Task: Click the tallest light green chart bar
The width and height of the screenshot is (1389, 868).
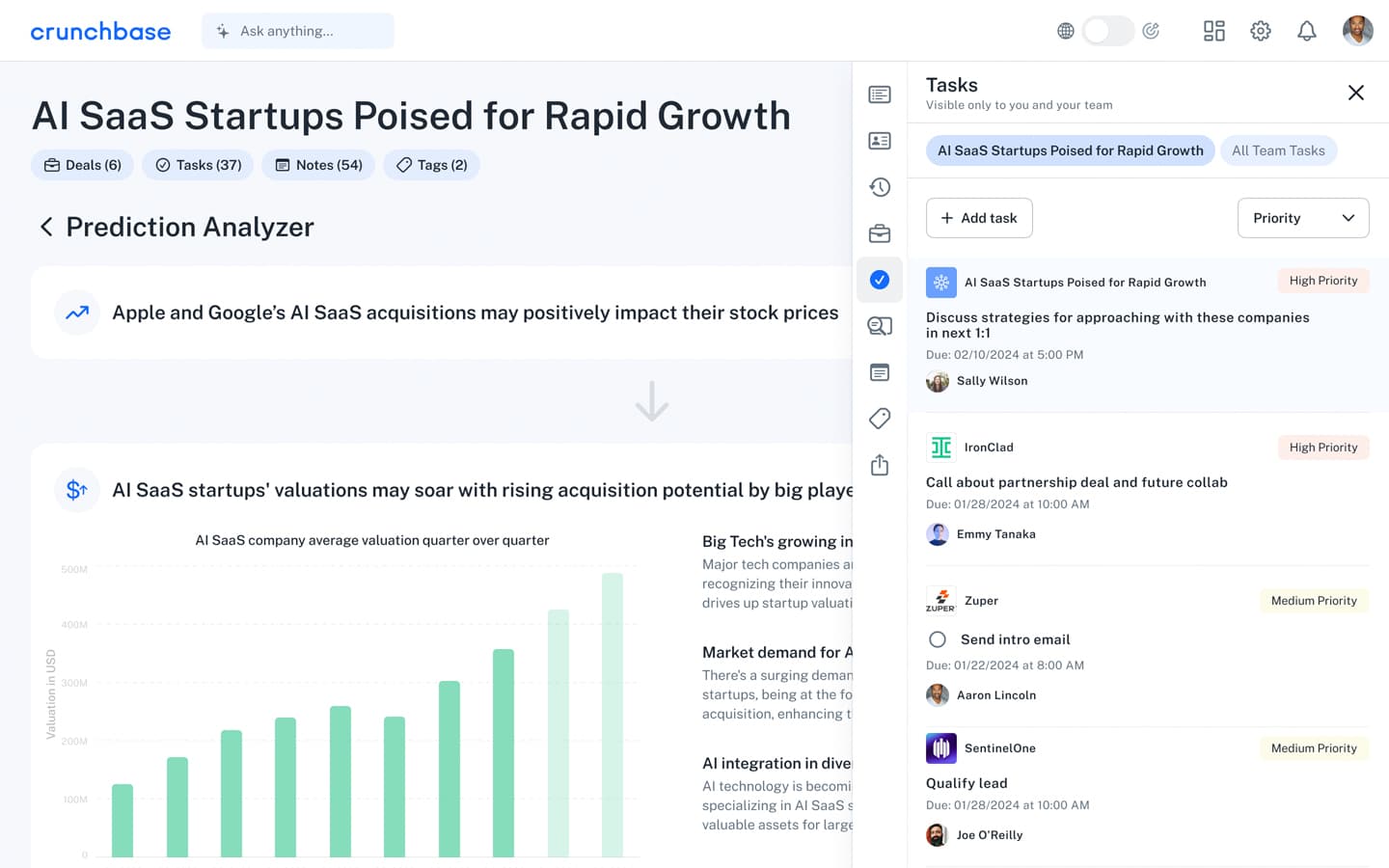Action: [613, 715]
